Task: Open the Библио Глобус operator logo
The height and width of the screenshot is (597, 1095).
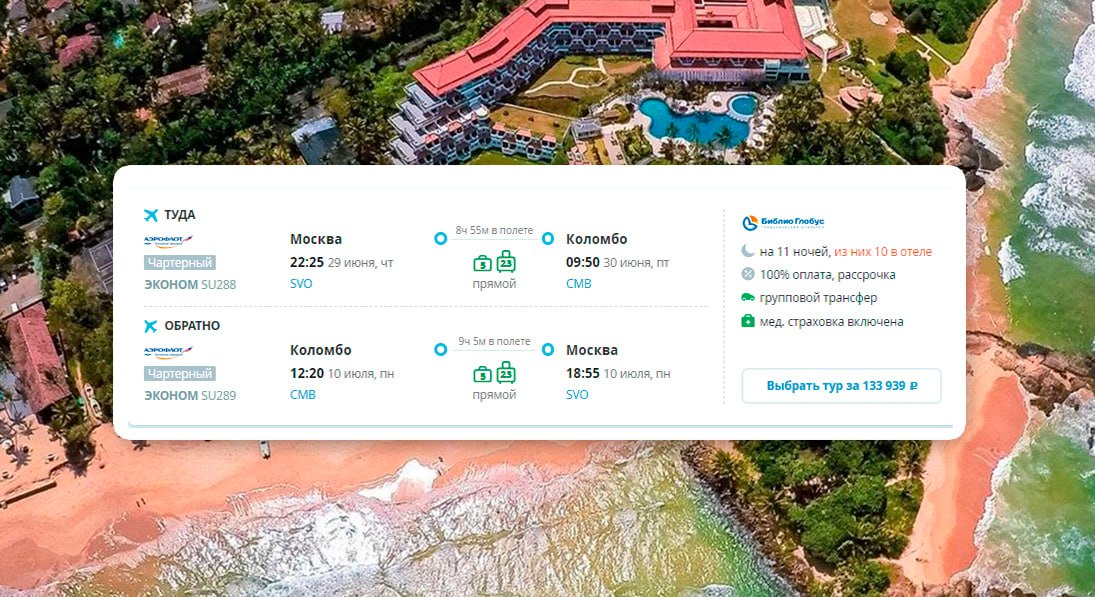Action: pyautogui.click(x=783, y=223)
